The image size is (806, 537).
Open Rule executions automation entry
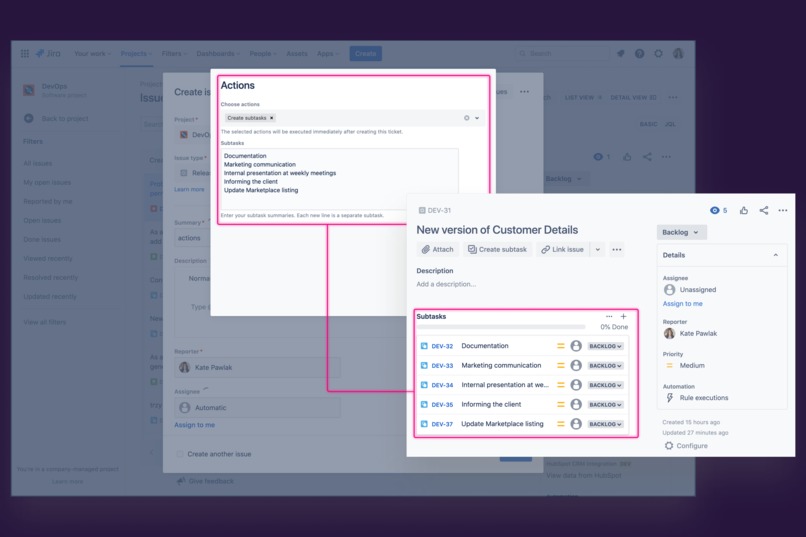click(697, 398)
